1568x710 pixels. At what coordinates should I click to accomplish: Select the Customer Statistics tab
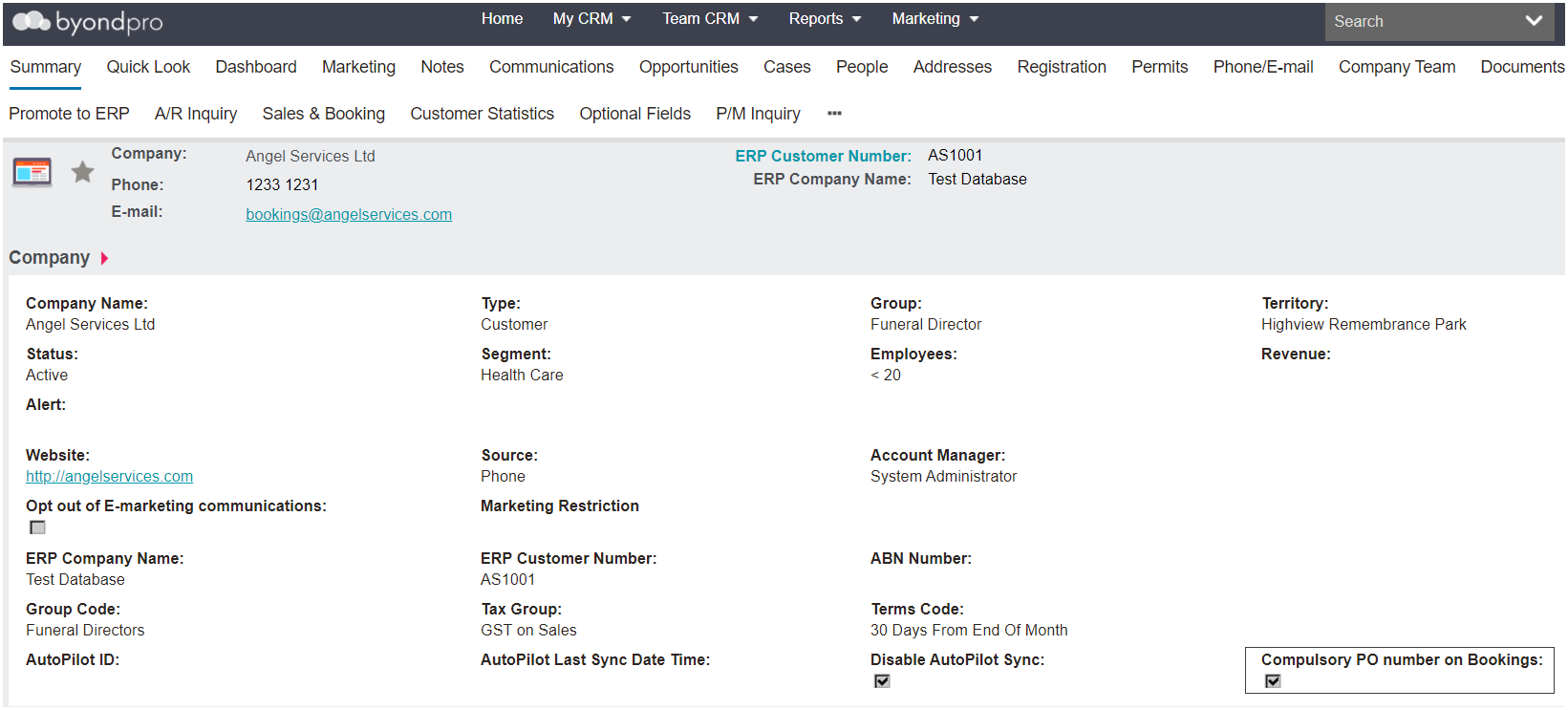[x=482, y=114]
